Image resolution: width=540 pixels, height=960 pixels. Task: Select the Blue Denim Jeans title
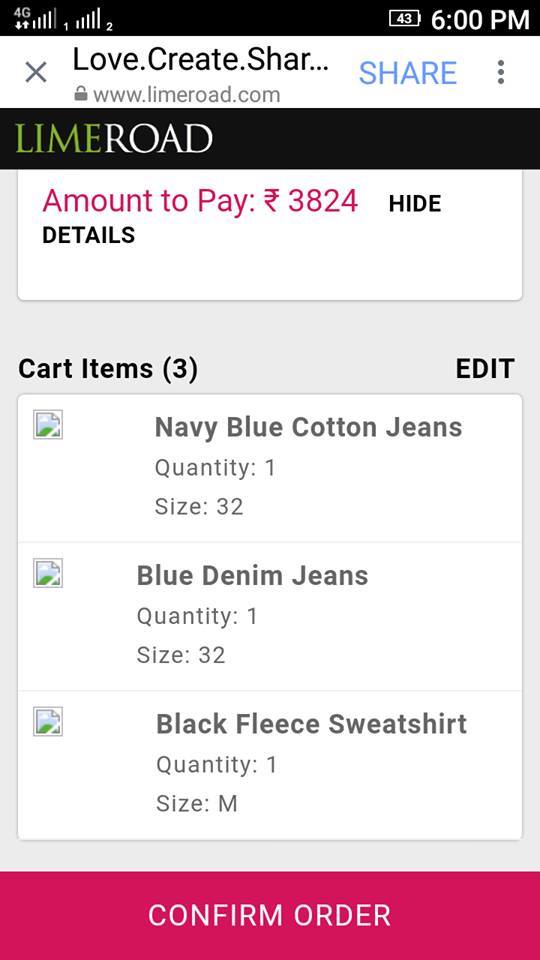252,576
